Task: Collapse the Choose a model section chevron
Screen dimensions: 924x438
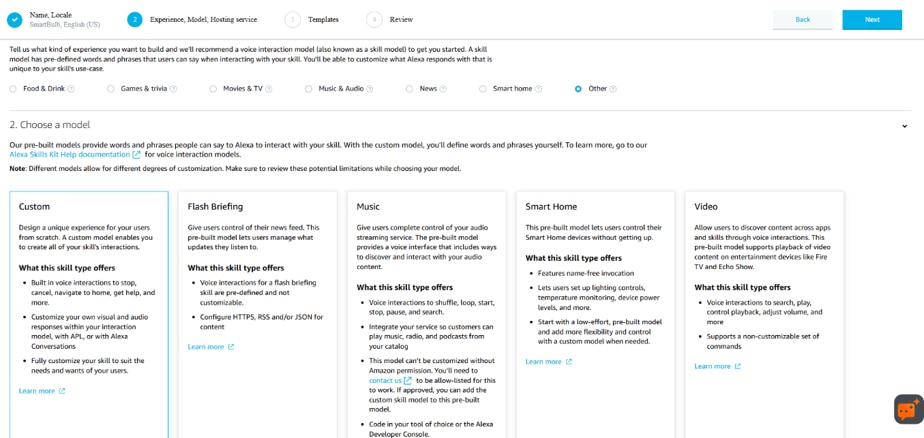Action: coord(905,126)
